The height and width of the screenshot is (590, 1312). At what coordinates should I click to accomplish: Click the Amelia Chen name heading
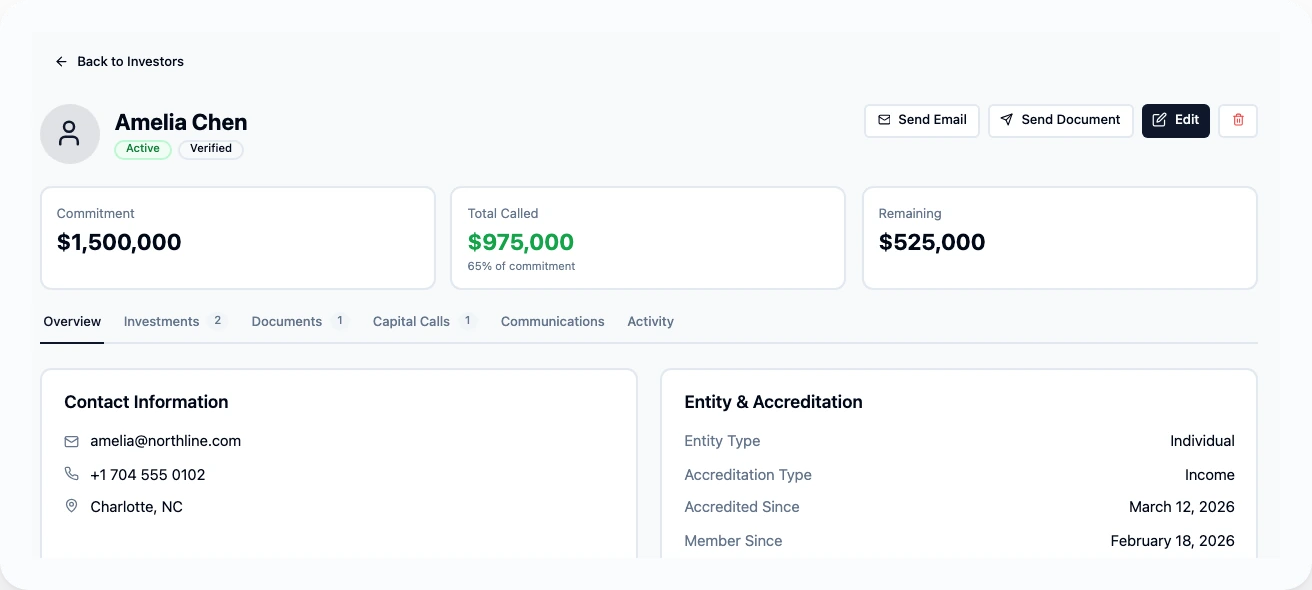point(181,123)
